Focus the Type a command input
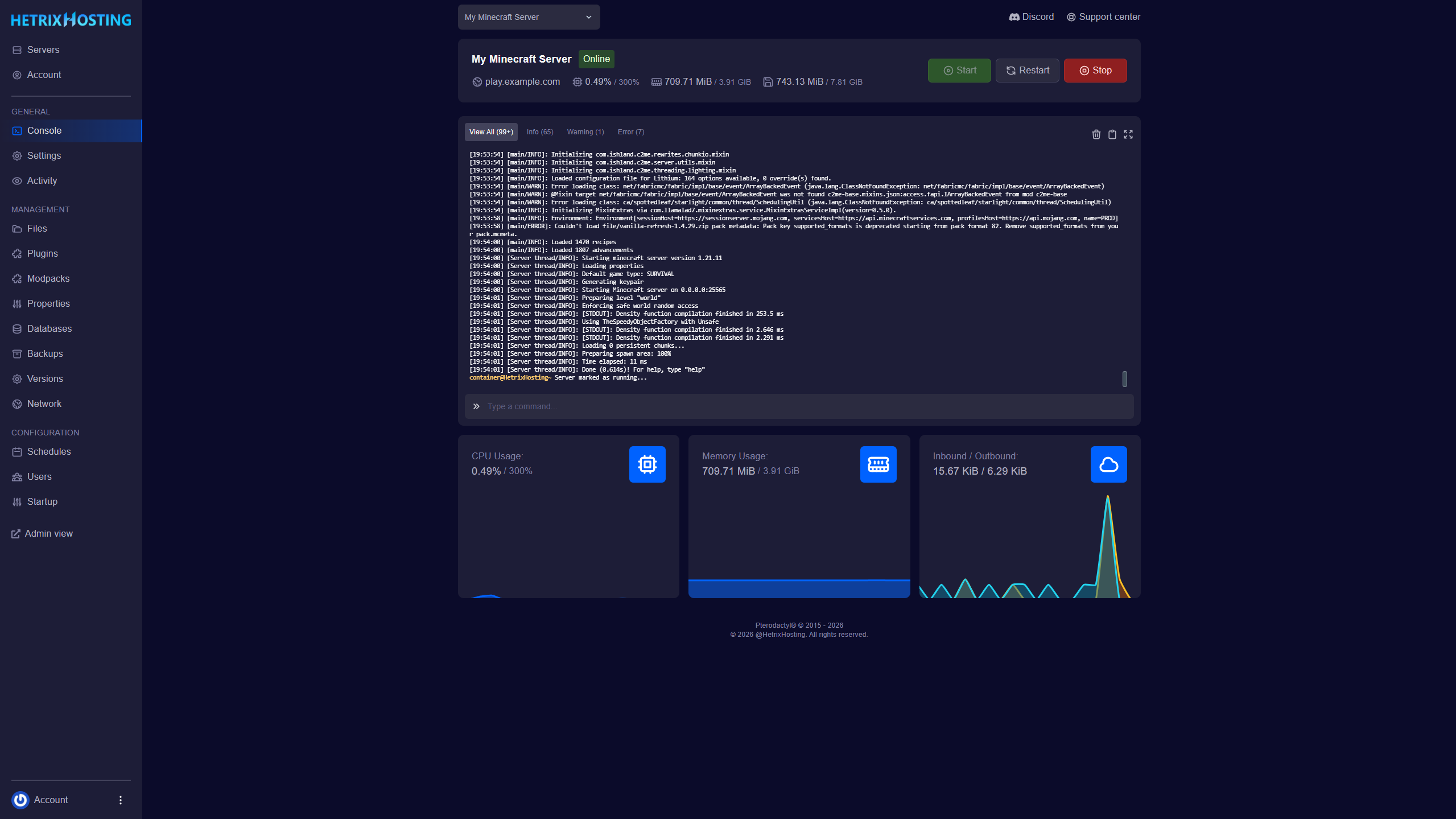 pyautogui.click(x=799, y=406)
